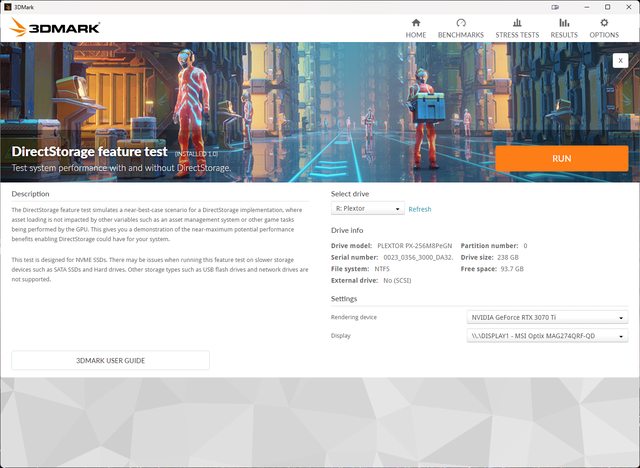Click the HOME navigation label
This screenshot has width=640, height=468.
(416, 35)
